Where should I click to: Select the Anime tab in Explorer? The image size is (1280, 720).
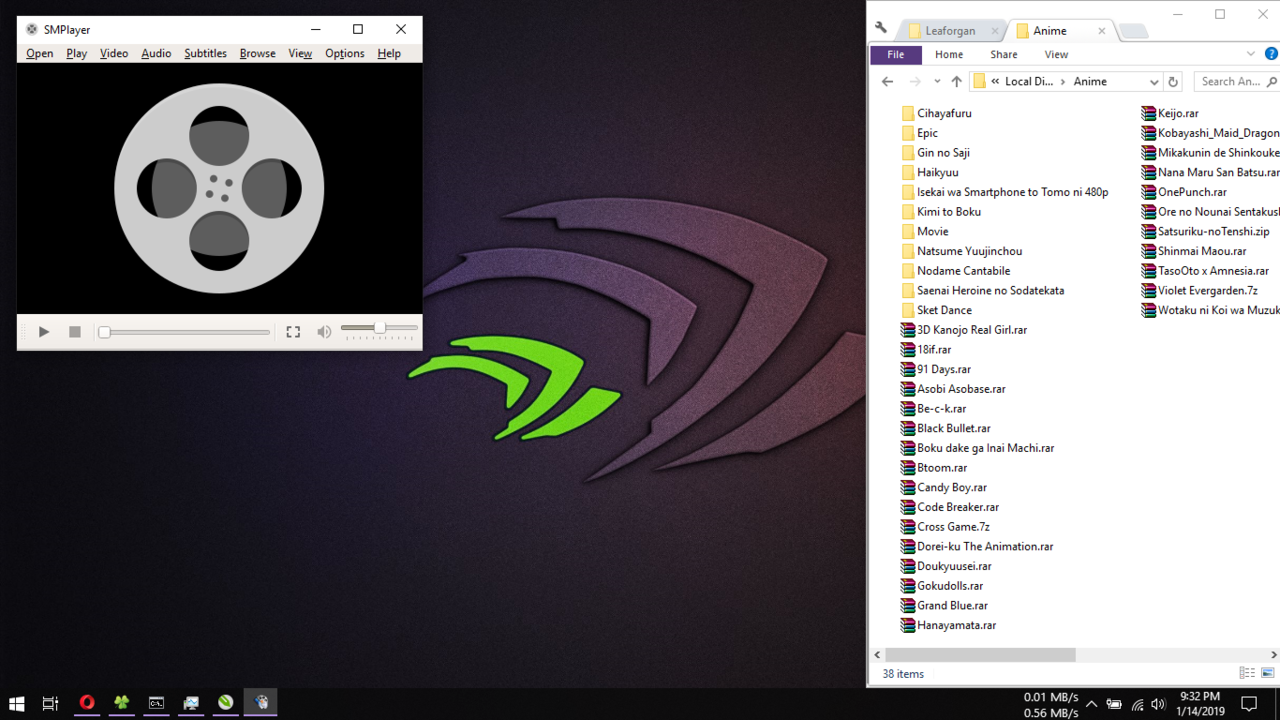(1050, 31)
